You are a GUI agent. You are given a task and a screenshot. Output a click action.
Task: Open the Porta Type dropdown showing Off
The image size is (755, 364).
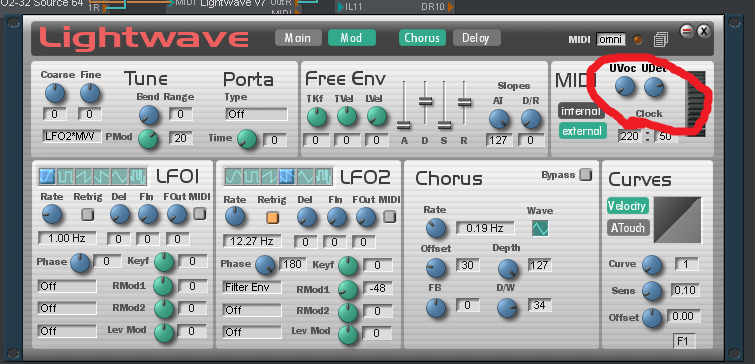coord(256,114)
